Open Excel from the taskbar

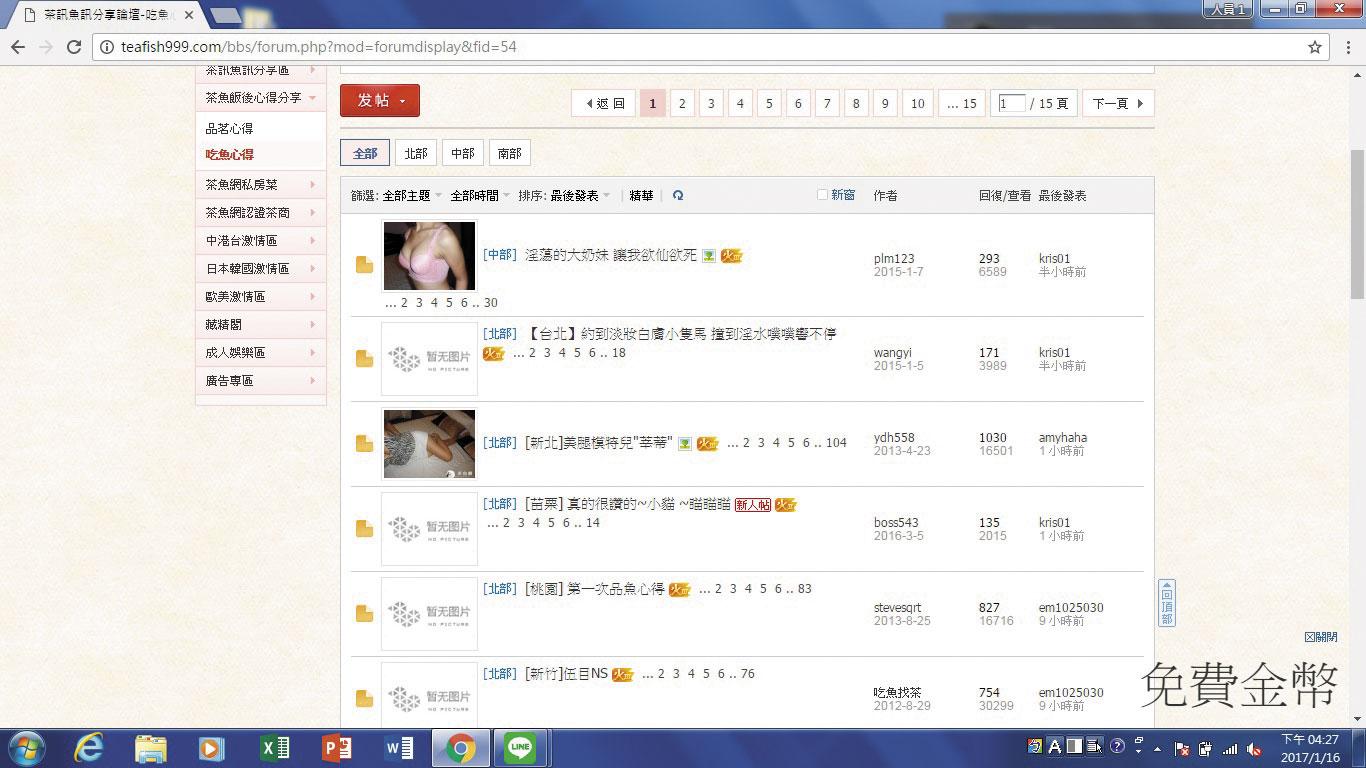[274, 748]
